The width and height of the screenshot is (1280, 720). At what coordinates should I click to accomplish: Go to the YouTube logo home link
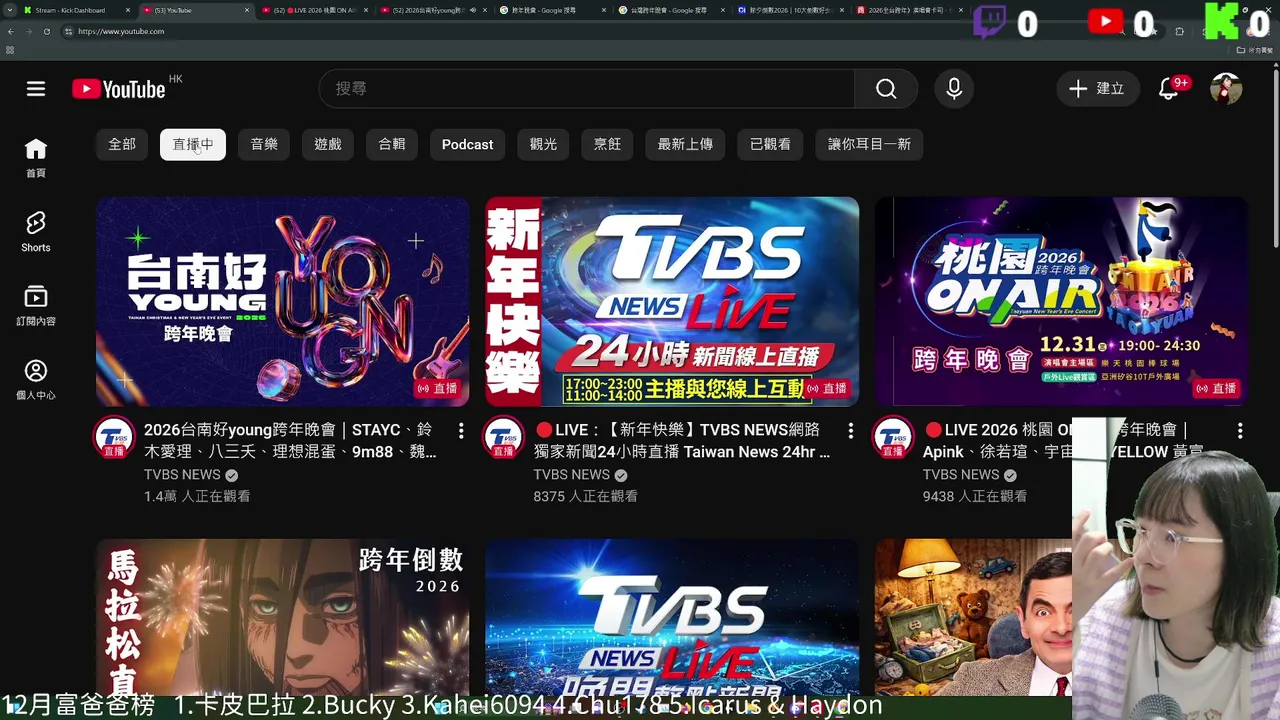point(119,89)
